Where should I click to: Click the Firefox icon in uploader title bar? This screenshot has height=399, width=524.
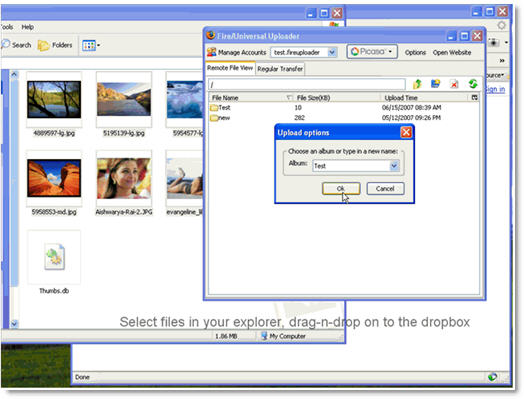[211, 35]
